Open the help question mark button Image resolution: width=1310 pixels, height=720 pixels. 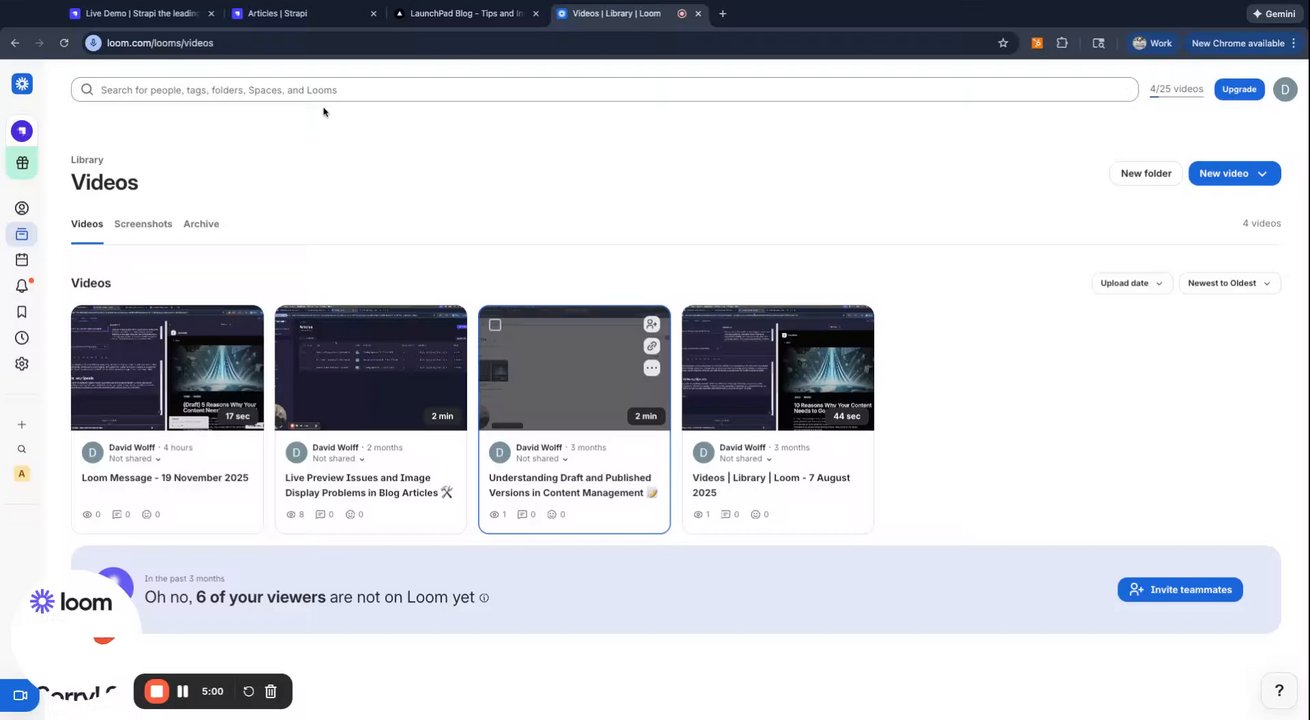pyautogui.click(x=1279, y=690)
